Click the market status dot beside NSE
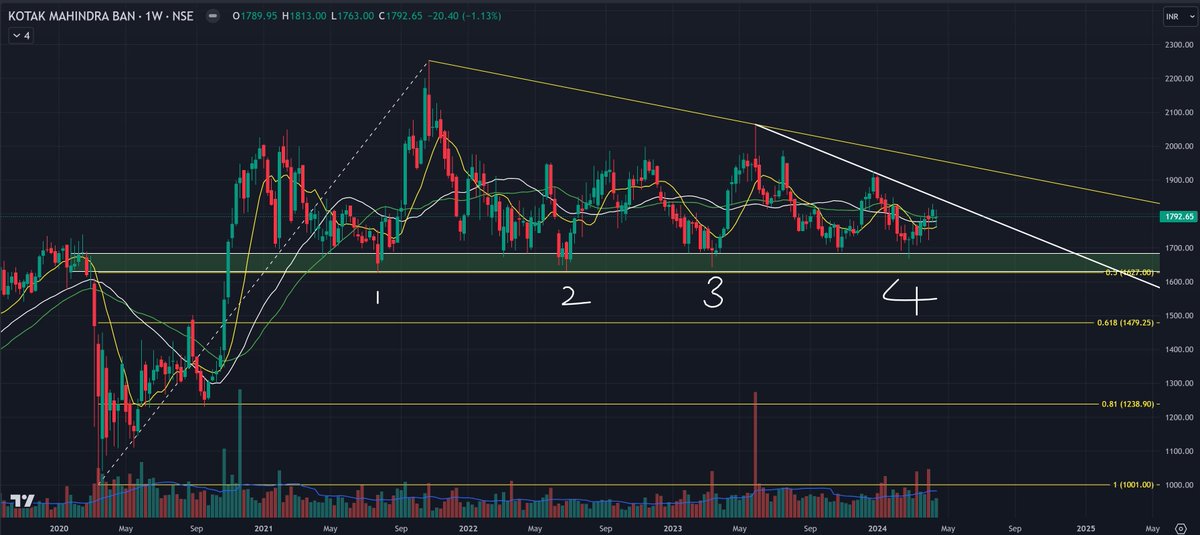The width and height of the screenshot is (1200, 535). point(213,17)
